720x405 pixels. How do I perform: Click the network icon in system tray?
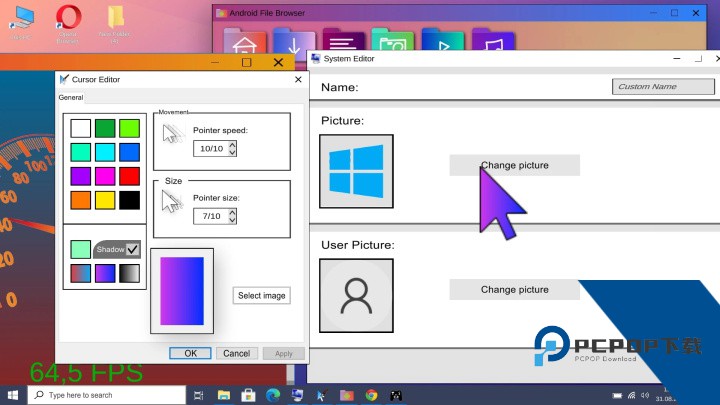(631, 395)
